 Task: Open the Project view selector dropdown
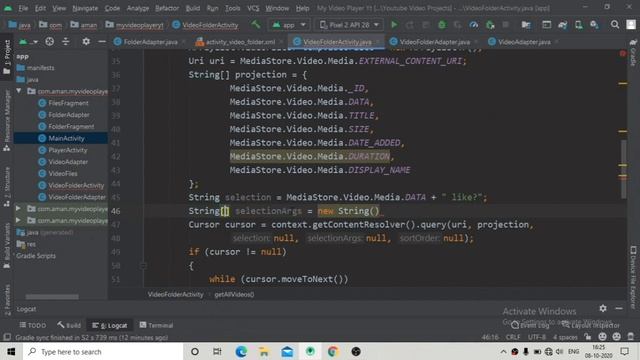point(29,42)
